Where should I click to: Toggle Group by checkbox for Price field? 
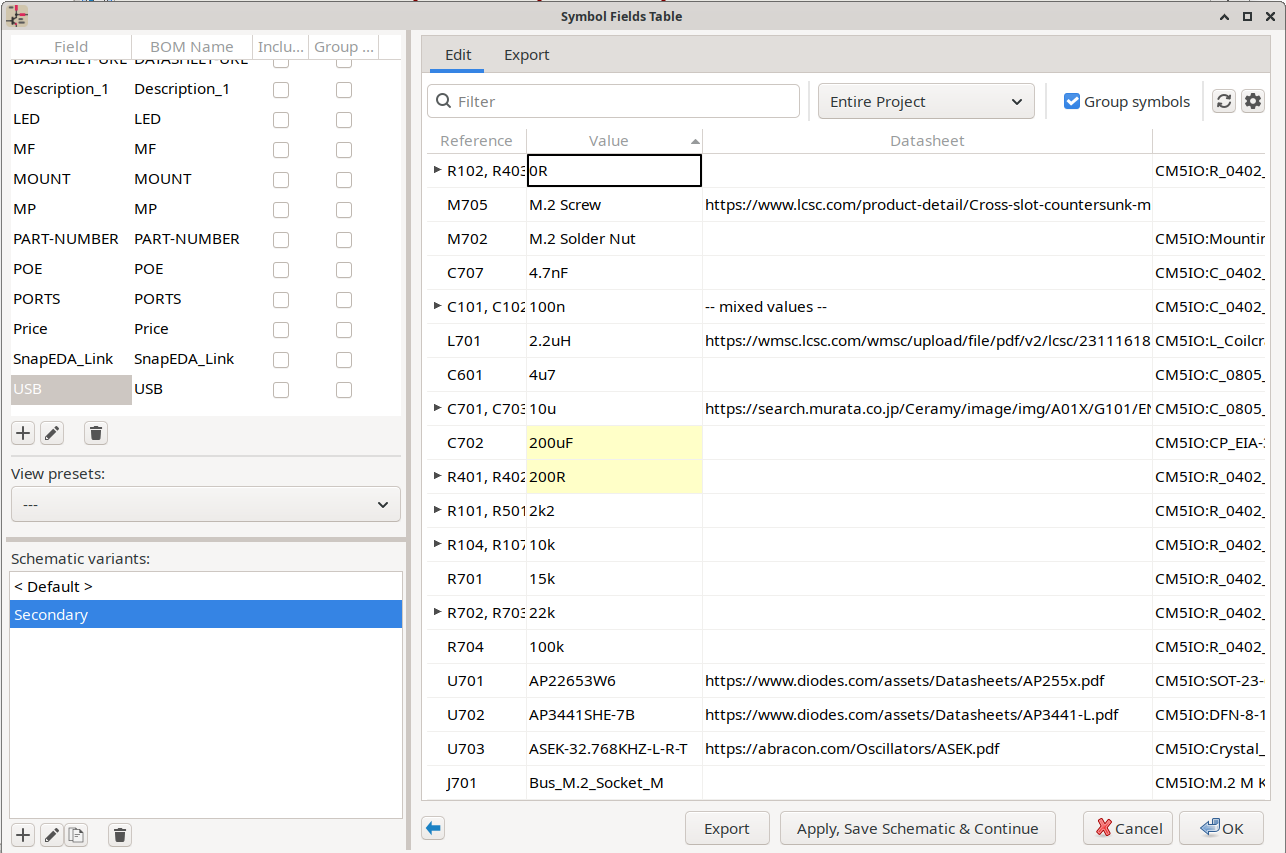coord(344,329)
